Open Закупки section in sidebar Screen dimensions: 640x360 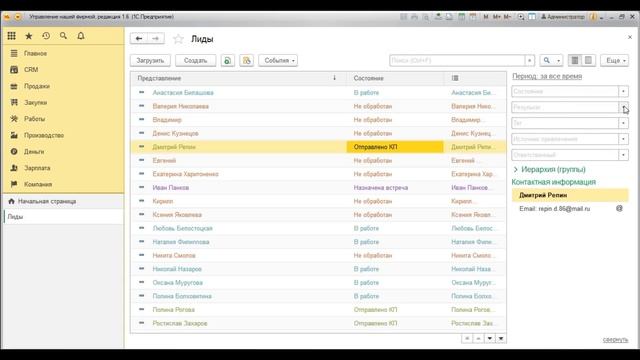tap(63, 102)
